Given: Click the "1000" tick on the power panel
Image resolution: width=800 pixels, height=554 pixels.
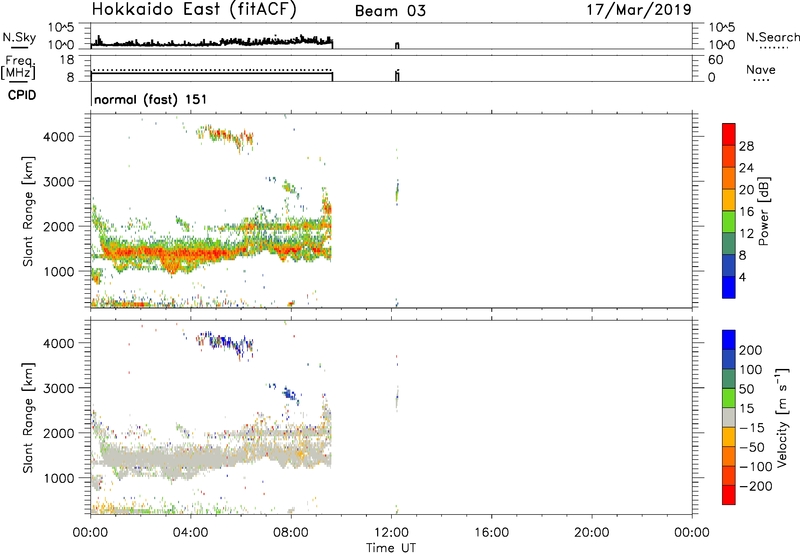Looking at the screenshot, I should point(59,271).
